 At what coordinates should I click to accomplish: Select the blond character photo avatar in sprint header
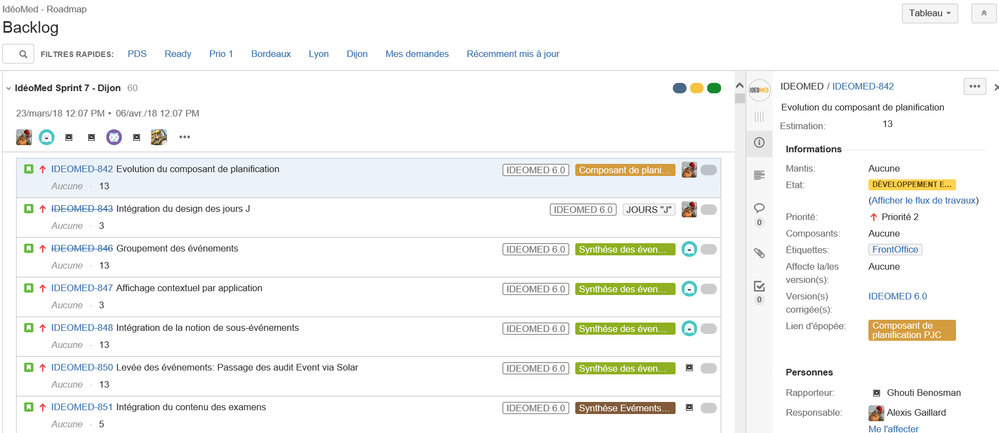tap(159, 137)
